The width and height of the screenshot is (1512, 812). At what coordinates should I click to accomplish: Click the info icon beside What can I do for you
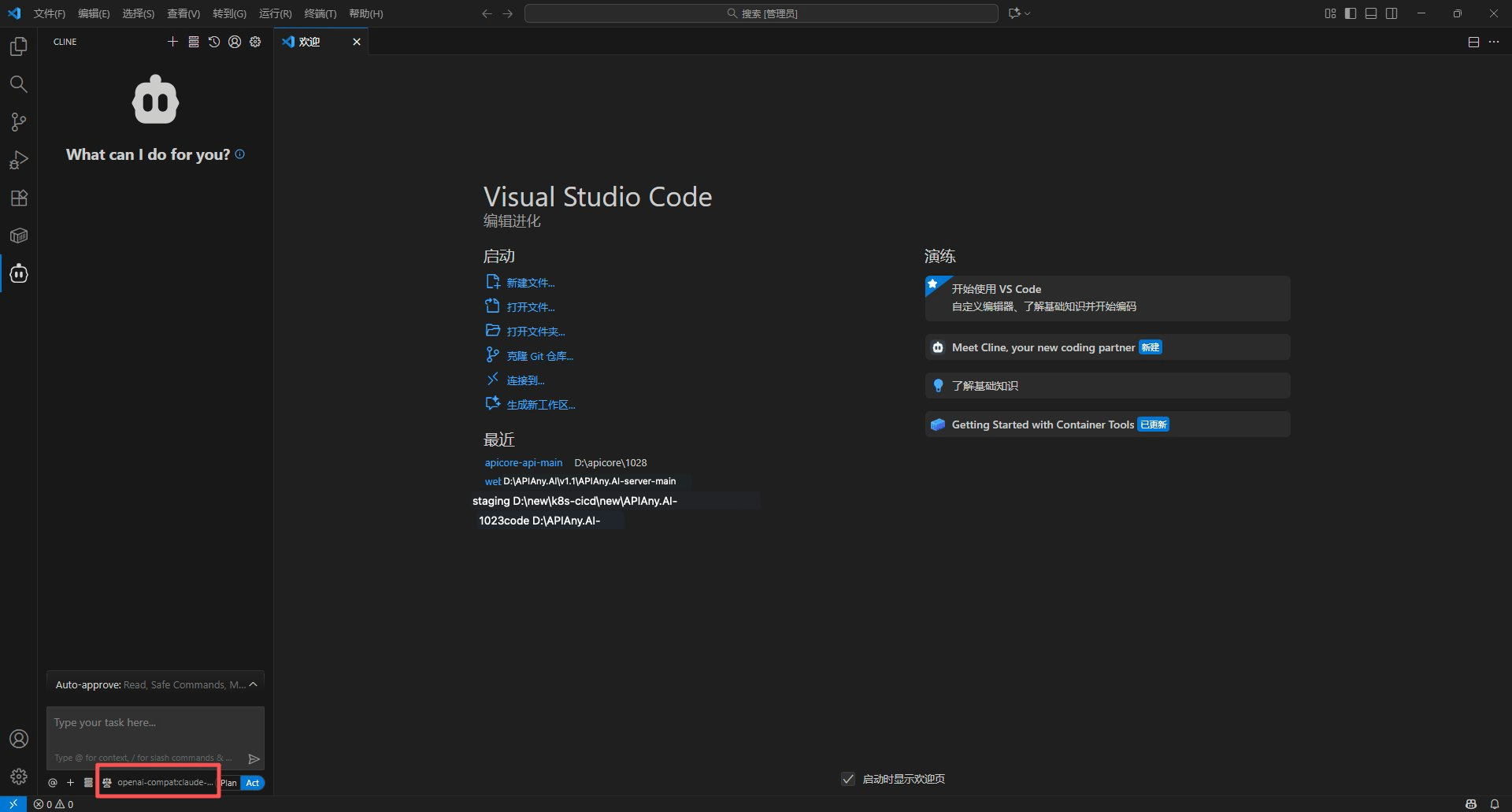(x=240, y=154)
